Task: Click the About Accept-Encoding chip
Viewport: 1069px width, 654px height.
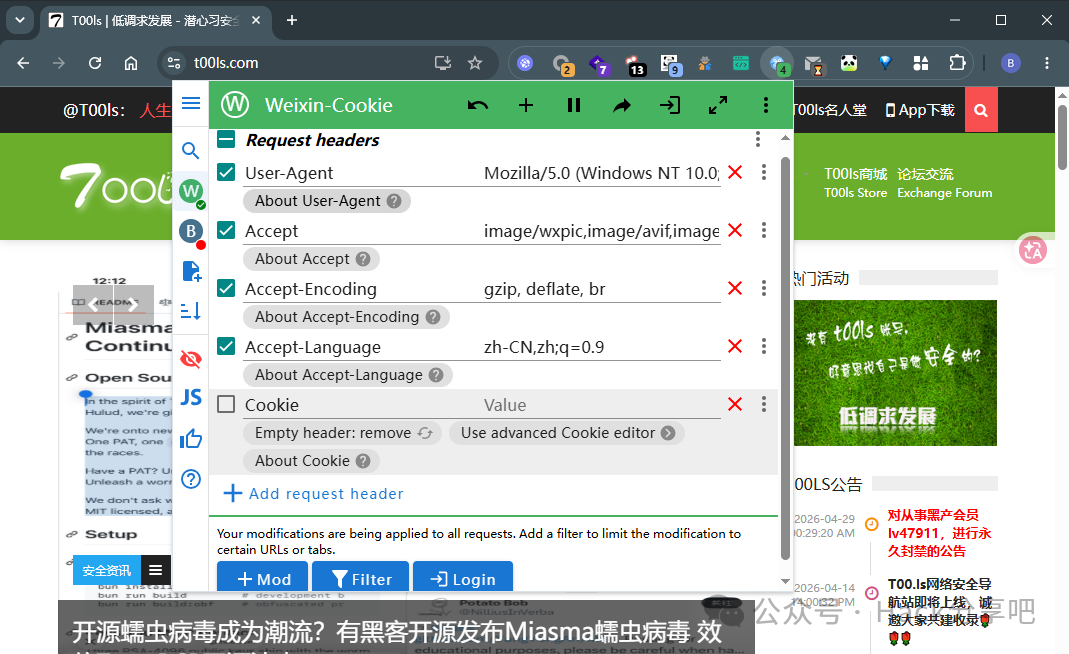Action: (x=346, y=316)
